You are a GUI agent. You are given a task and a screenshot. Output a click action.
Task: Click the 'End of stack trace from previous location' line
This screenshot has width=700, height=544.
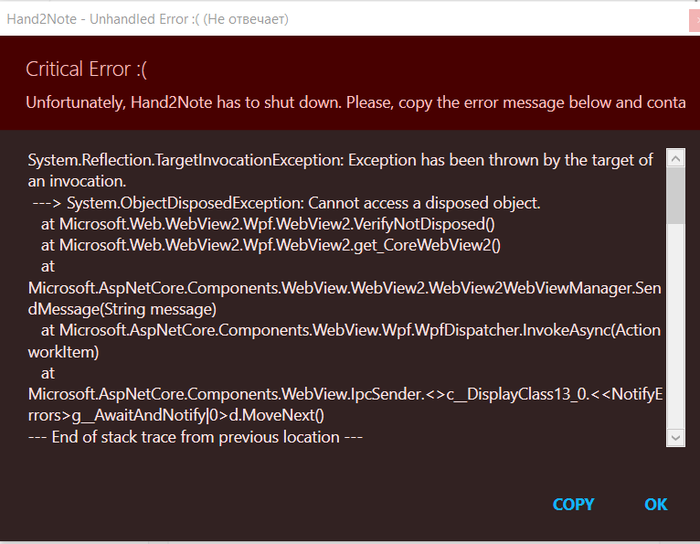click(x=195, y=437)
